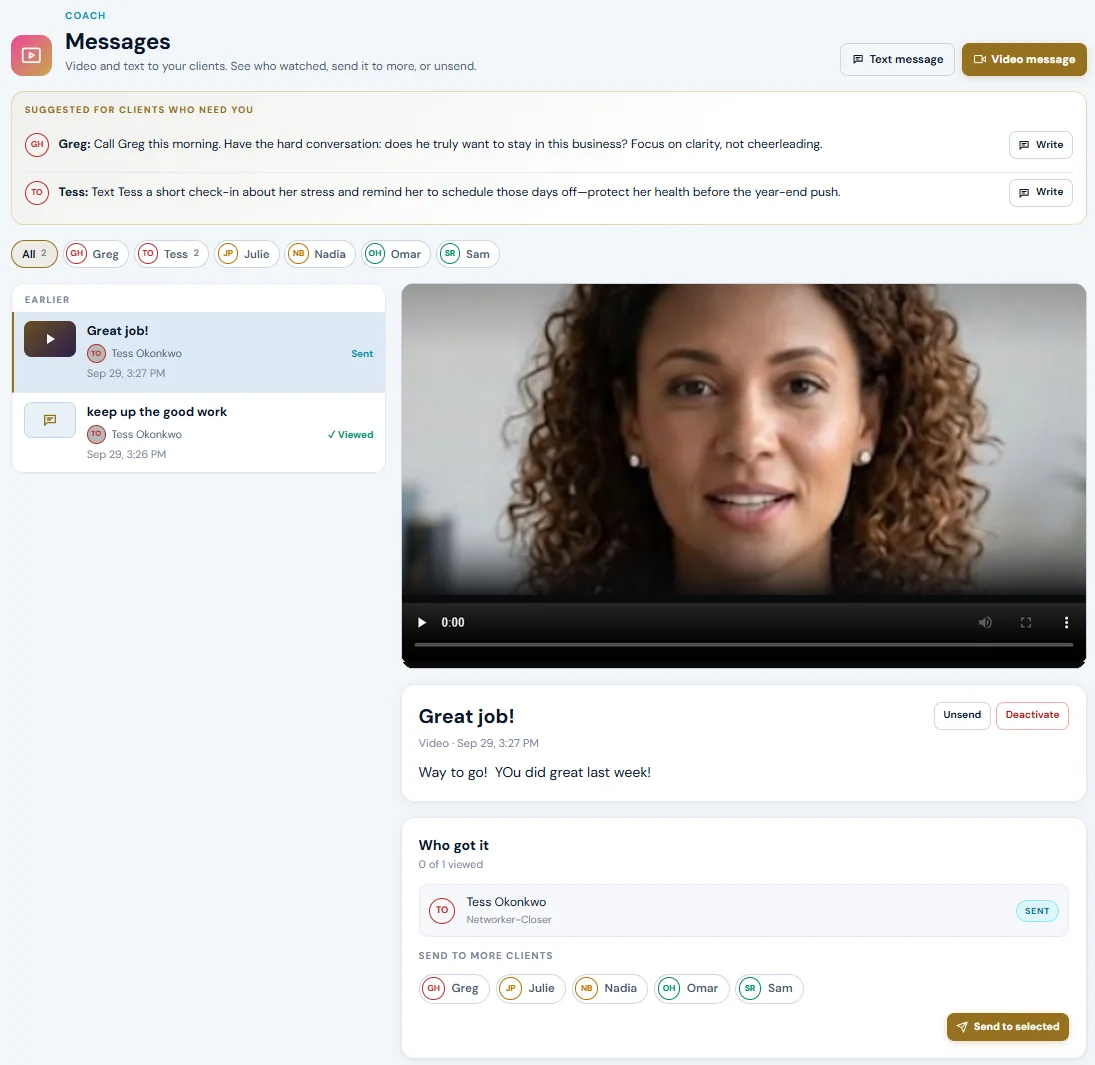This screenshot has width=1095, height=1065.
Task: Filter messages by Nadia
Action: (x=320, y=254)
